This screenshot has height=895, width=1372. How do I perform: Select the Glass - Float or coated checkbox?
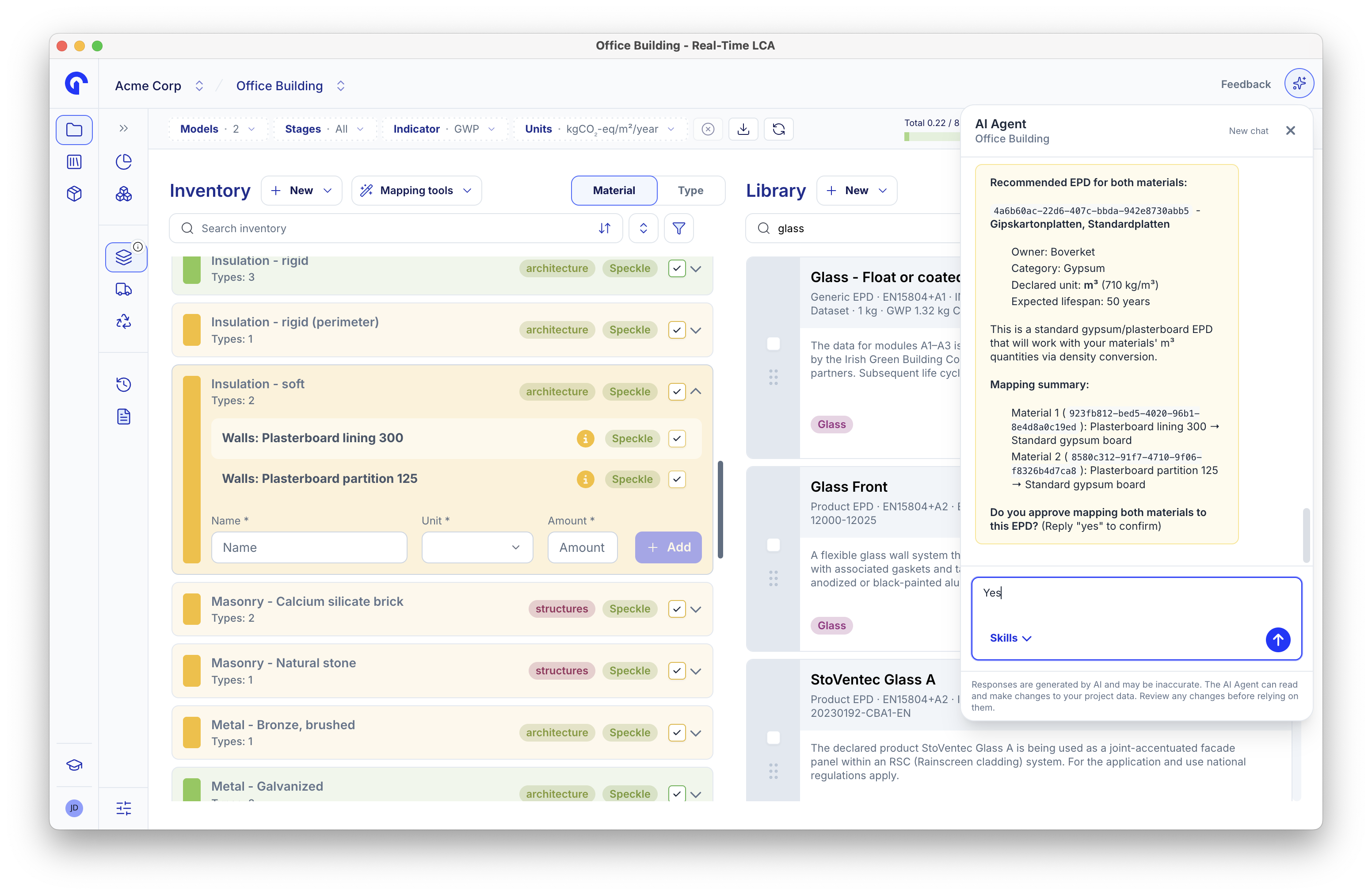click(x=773, y=344)
